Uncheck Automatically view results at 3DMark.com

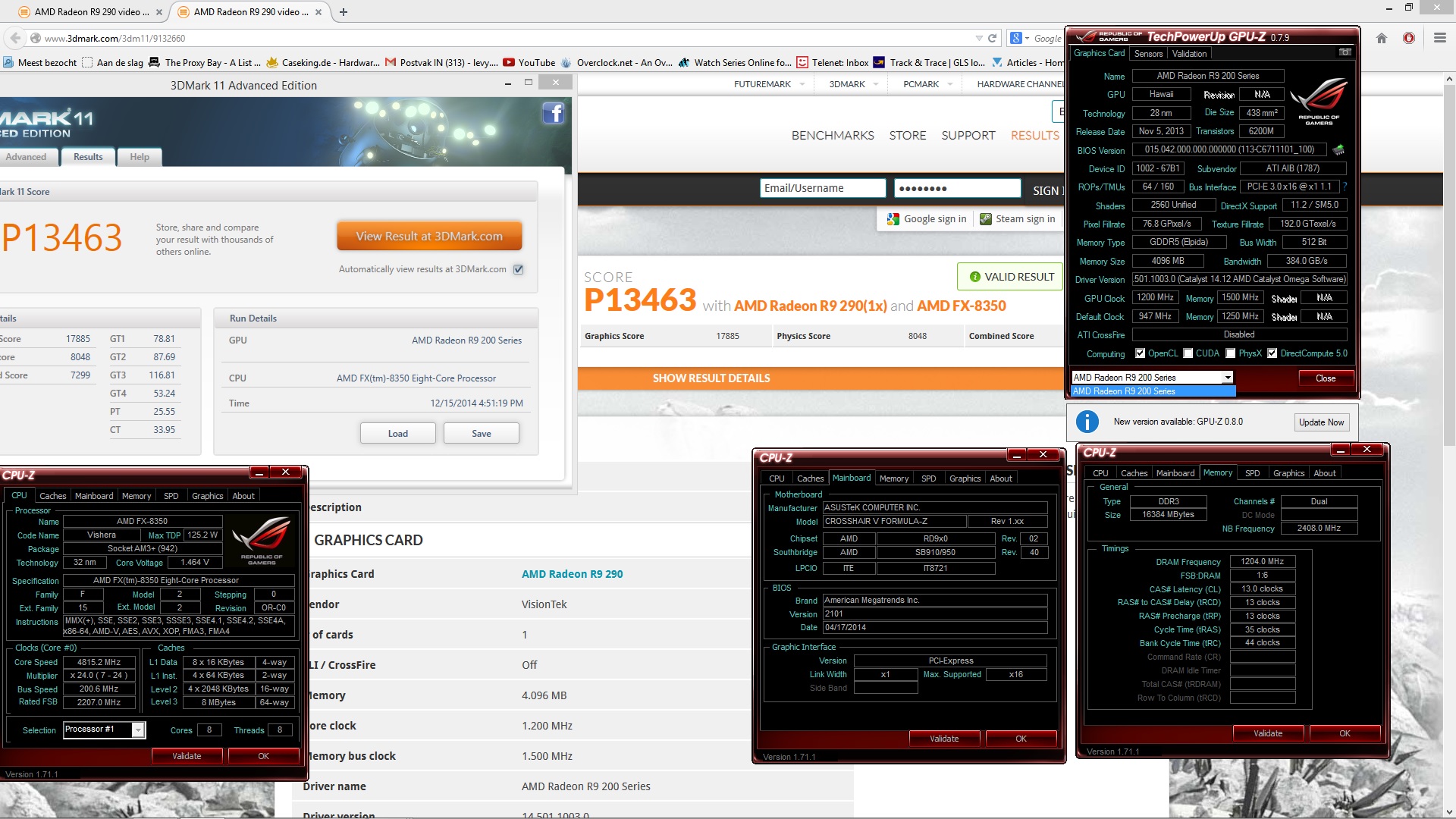519,269
